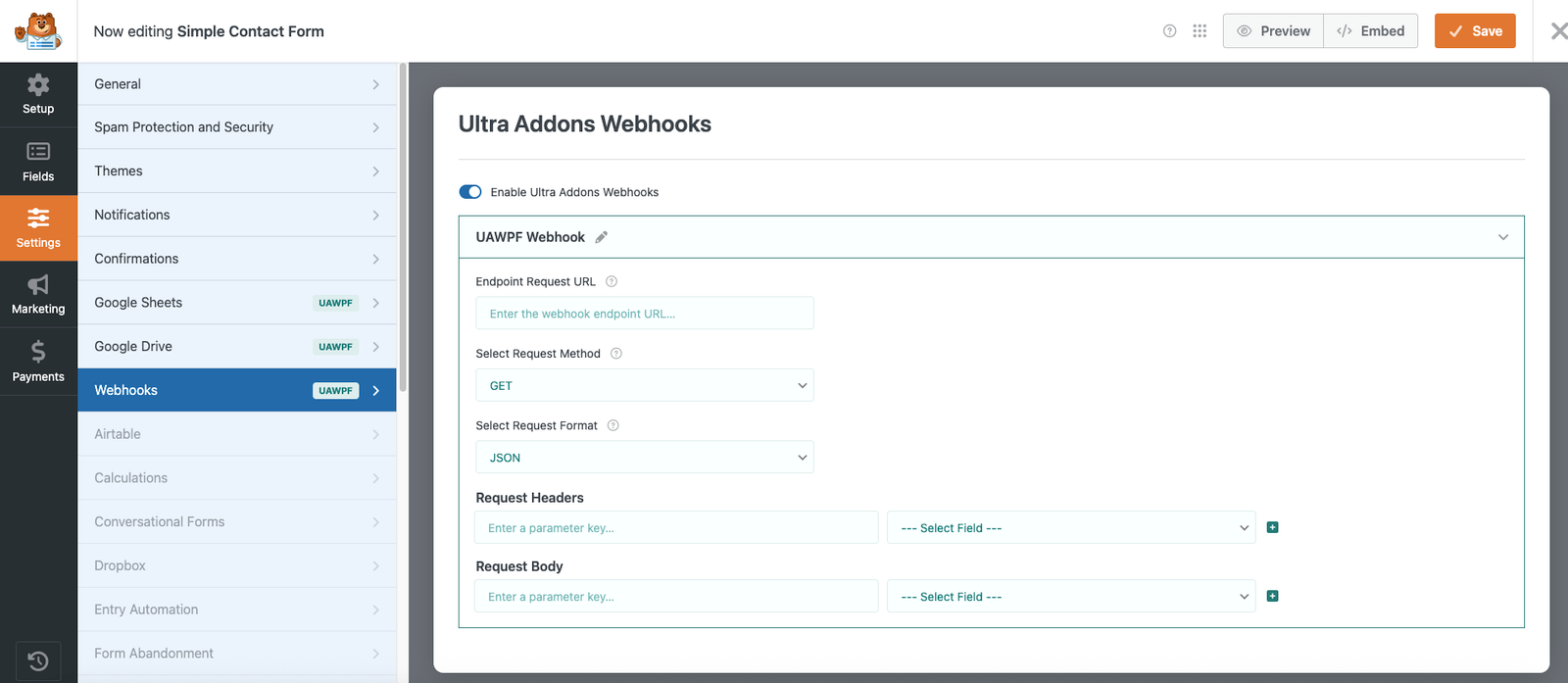Click the Save button
The width and height of the screenshot is (1568, 683).
point(1475,31)
